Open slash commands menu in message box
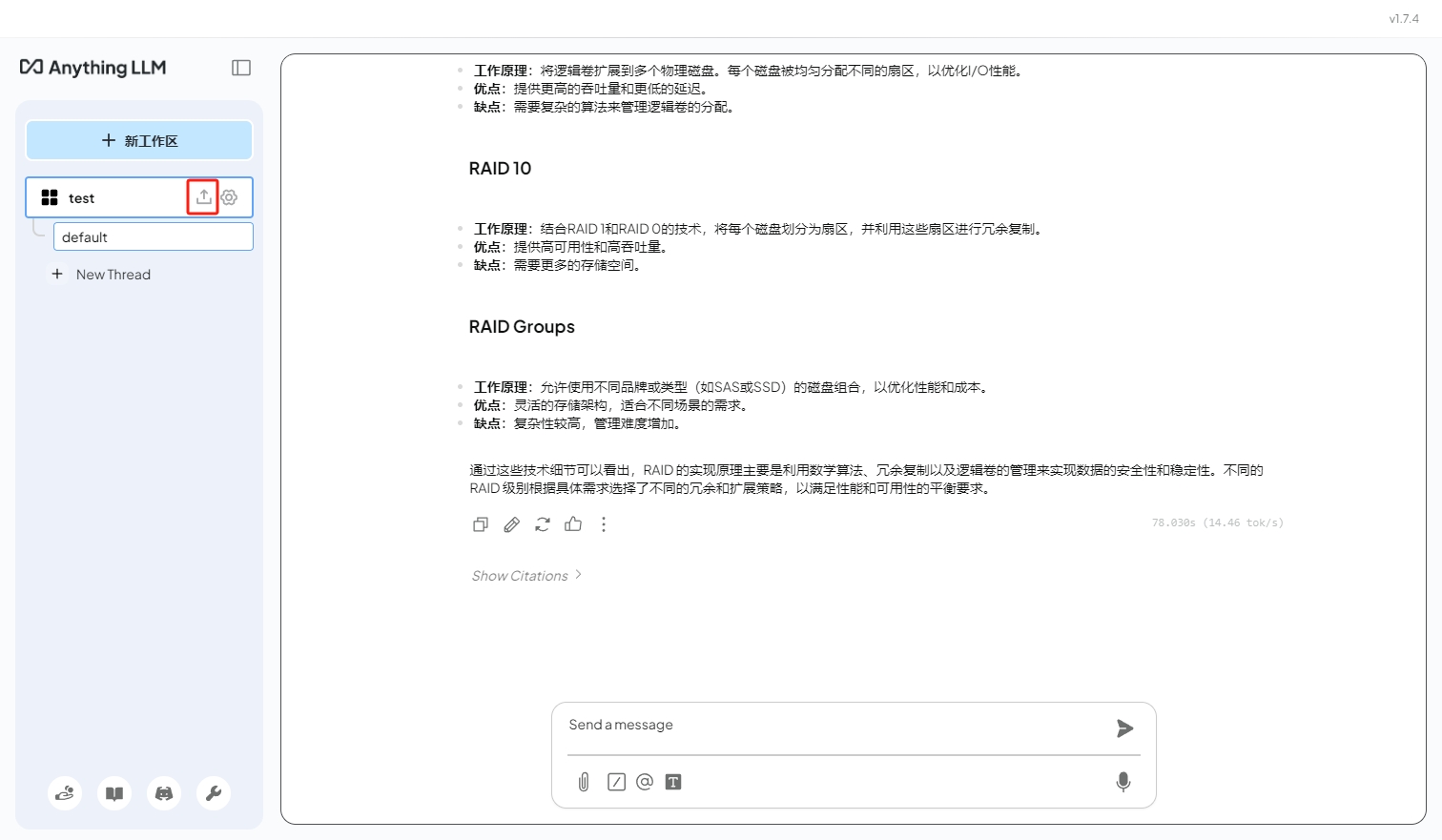1442x840 pixels. [x=616, y=782]
